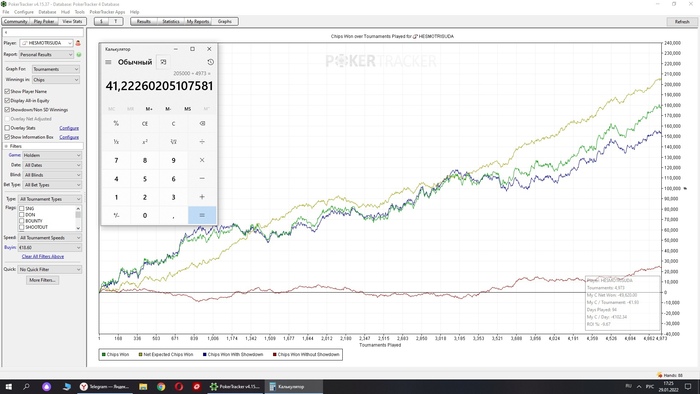Open the taskbar search icon
Viewport: 700px width, 394px height.
click(26, 386)
